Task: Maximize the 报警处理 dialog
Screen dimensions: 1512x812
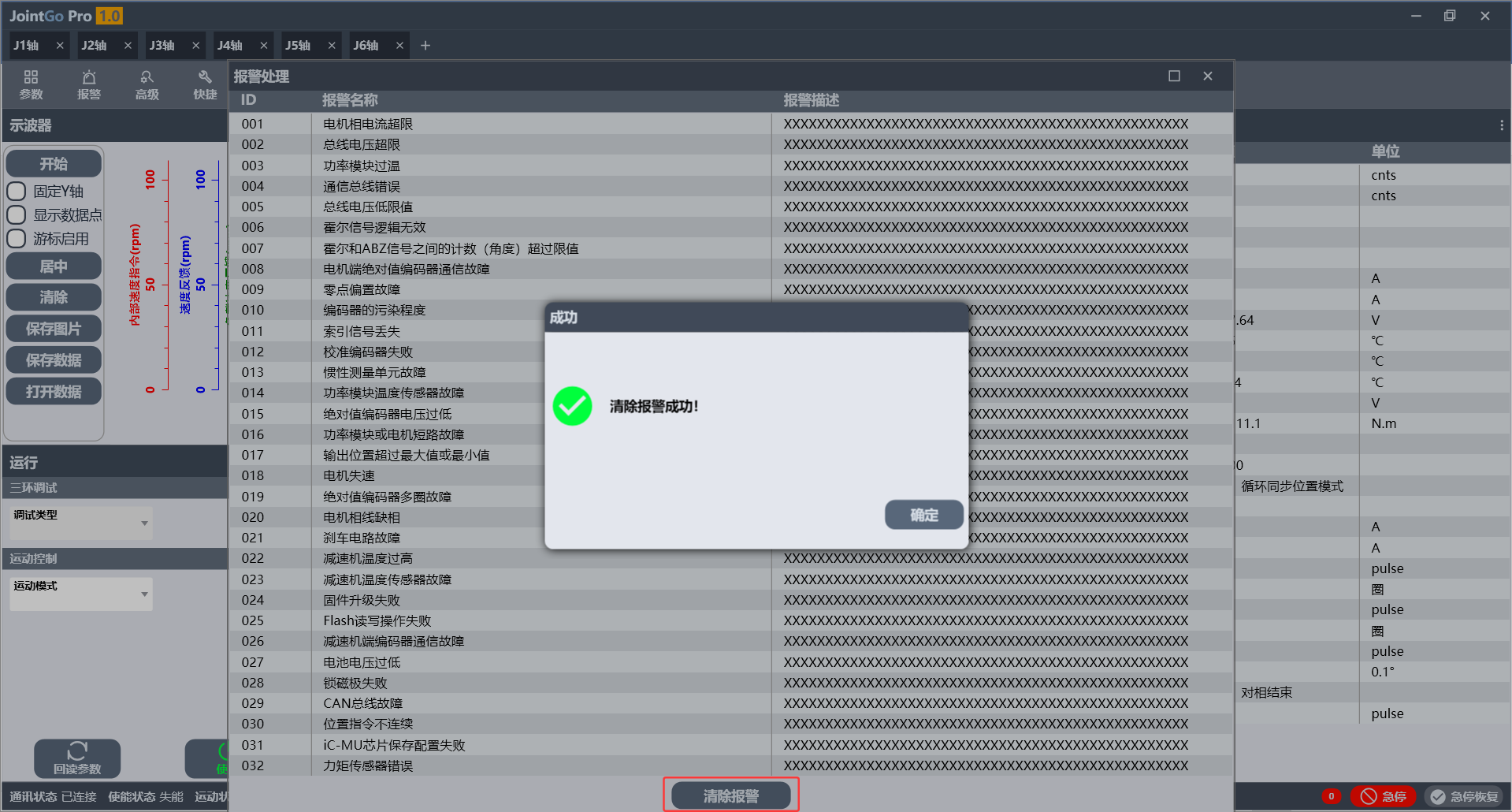Action: click(x=1174, y=76)
